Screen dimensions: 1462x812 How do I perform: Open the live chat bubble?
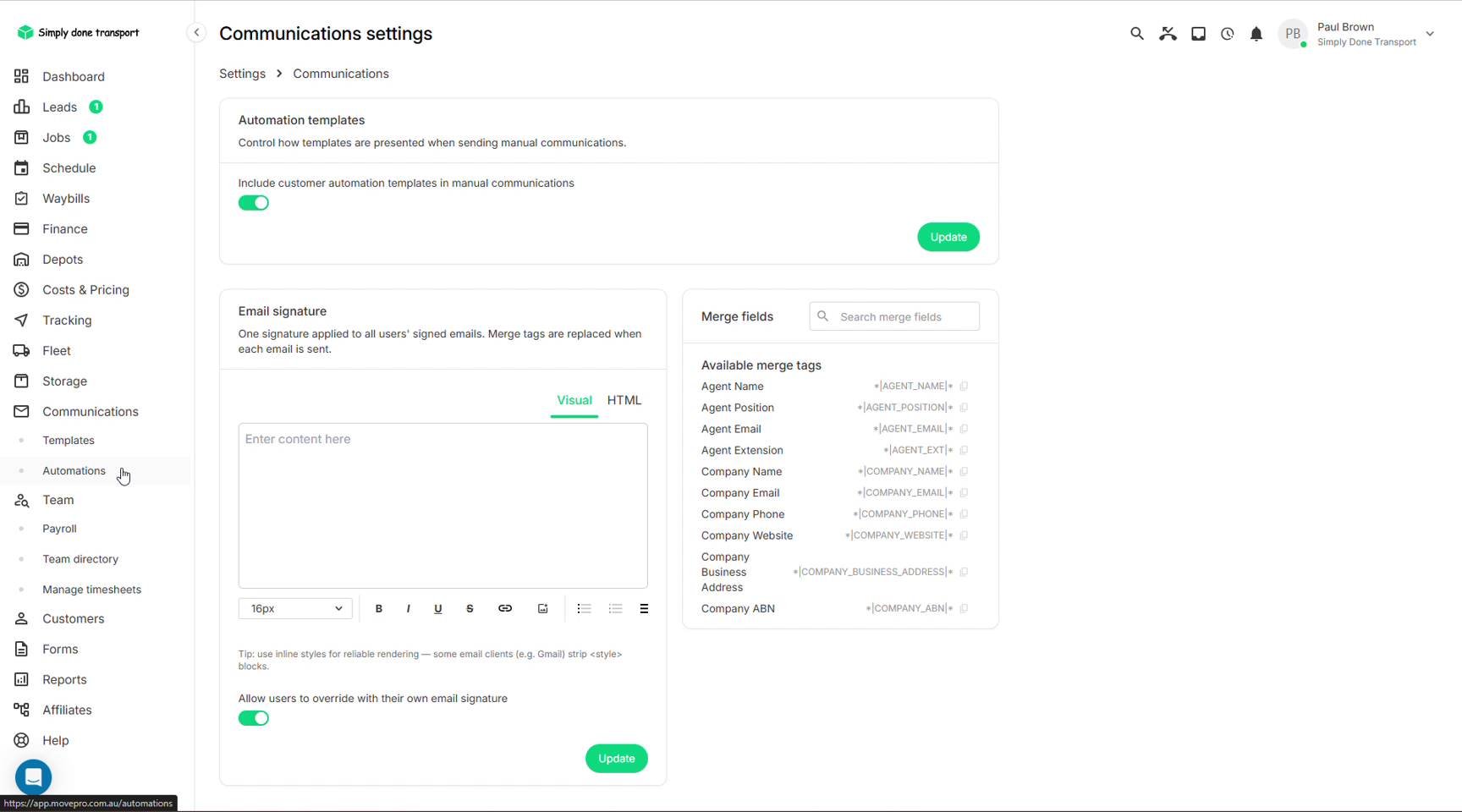[34, 776]
